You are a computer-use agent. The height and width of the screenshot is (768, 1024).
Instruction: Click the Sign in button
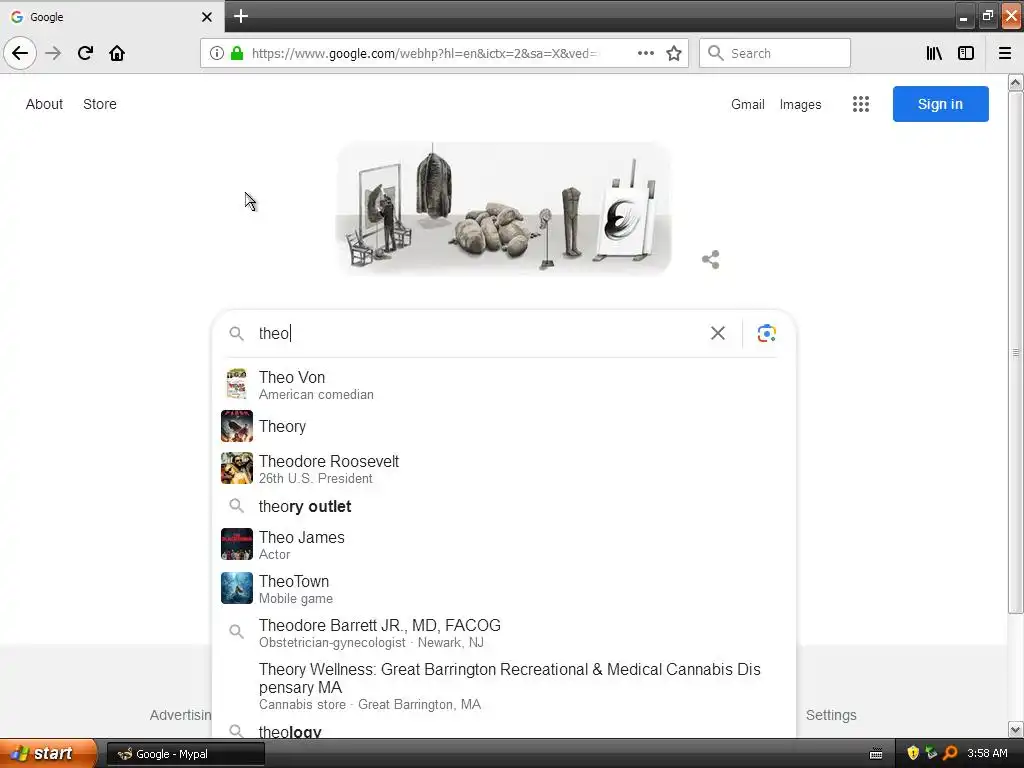coord(940,104)
